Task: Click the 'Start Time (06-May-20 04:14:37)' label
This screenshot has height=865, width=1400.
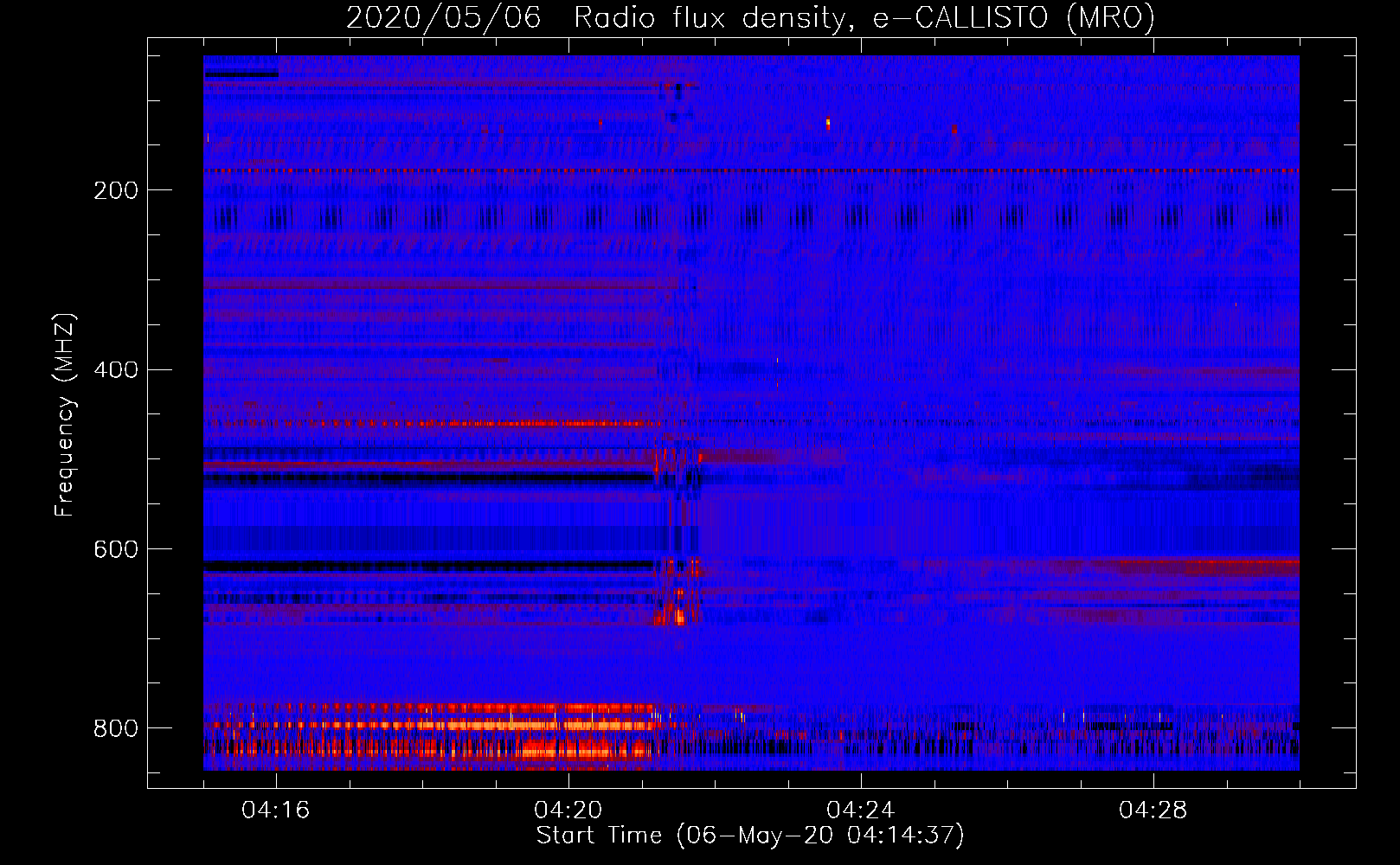Action: pos(750,836)
